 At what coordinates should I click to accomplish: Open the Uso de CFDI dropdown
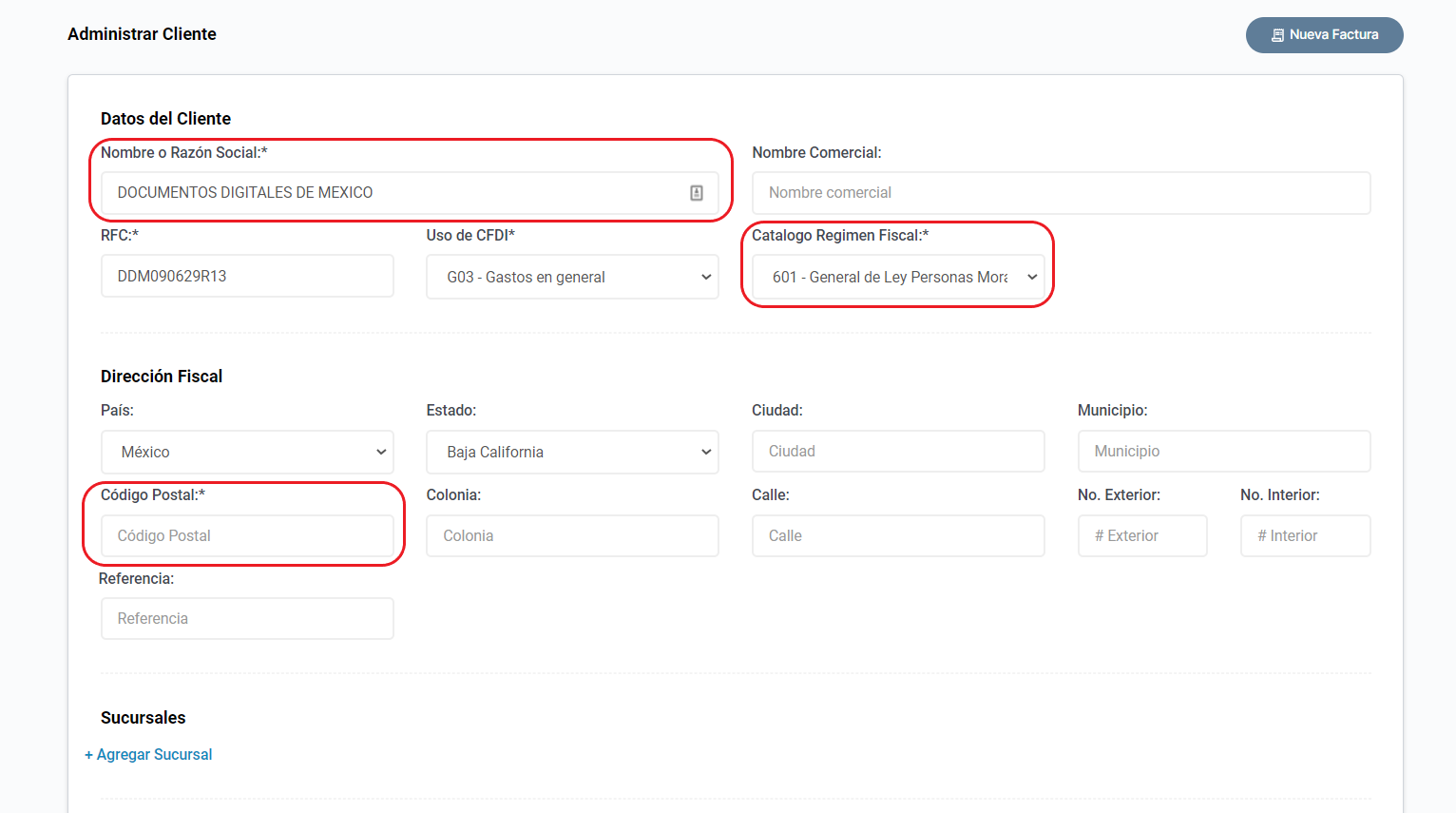(x=572, y=277)
